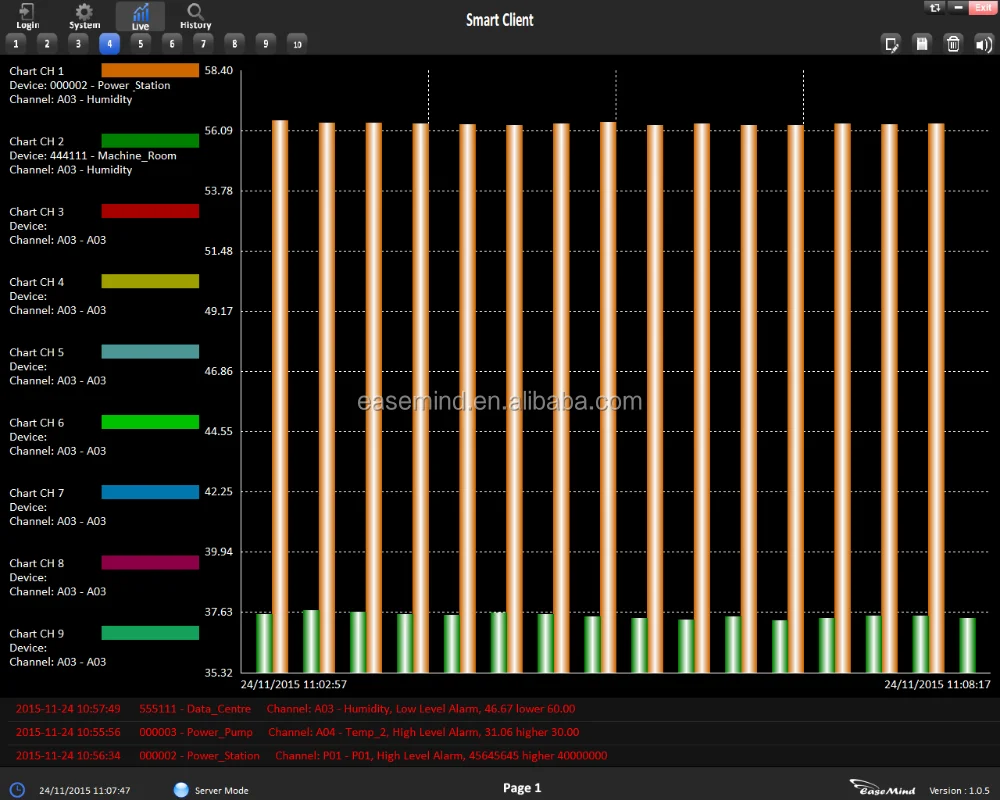Switch to chart page 10

296,43
